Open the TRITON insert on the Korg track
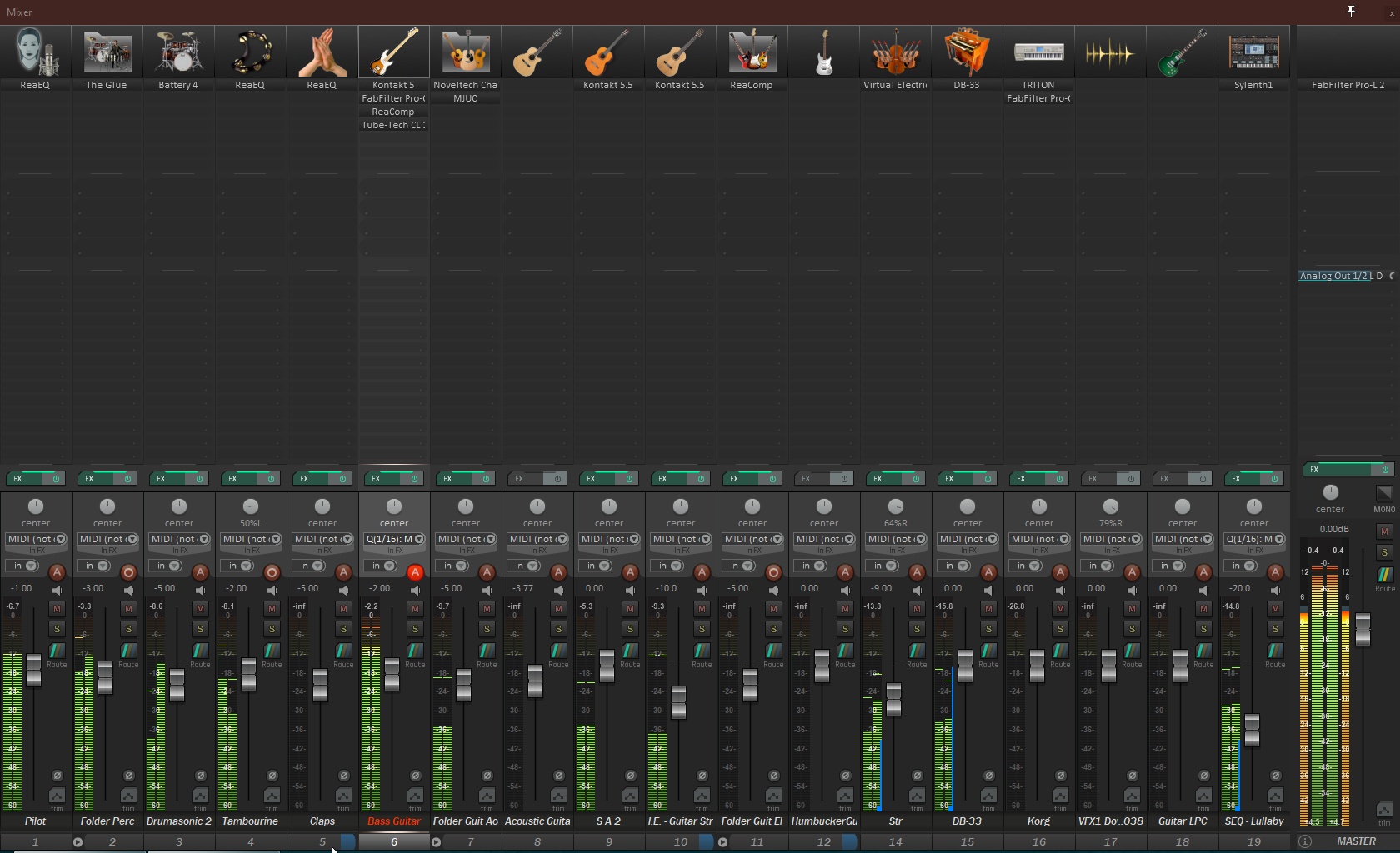Viewport: 1400px width, 853px height. tap(1038, 85)
